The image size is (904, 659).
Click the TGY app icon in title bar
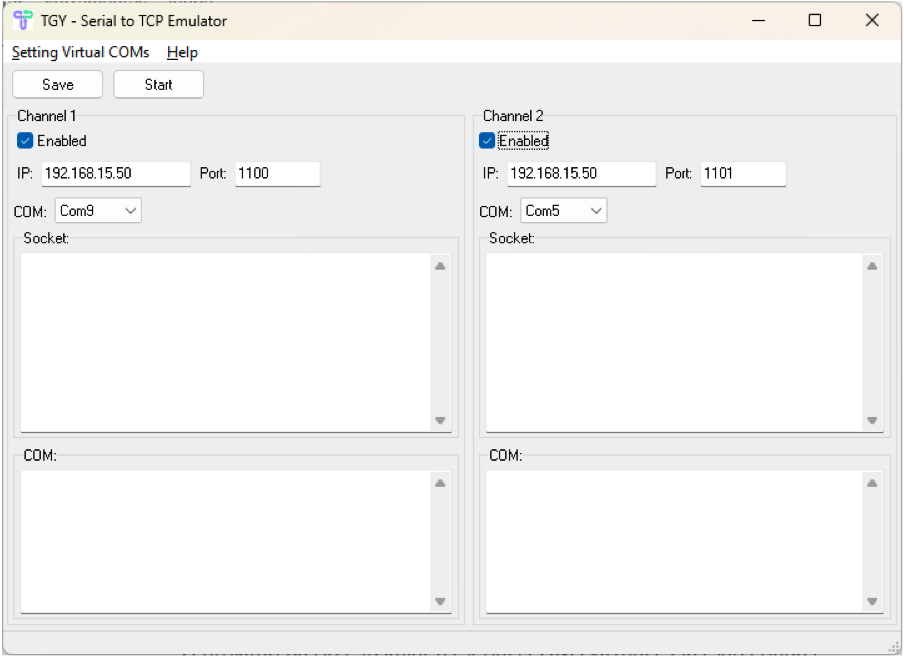pyautogui.click(x=22, y=20)
